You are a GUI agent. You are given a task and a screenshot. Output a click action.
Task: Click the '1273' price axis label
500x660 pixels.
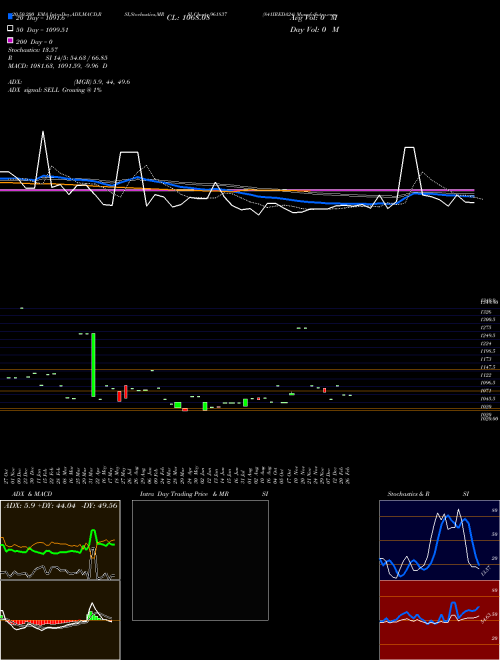[x=486, y=327]
